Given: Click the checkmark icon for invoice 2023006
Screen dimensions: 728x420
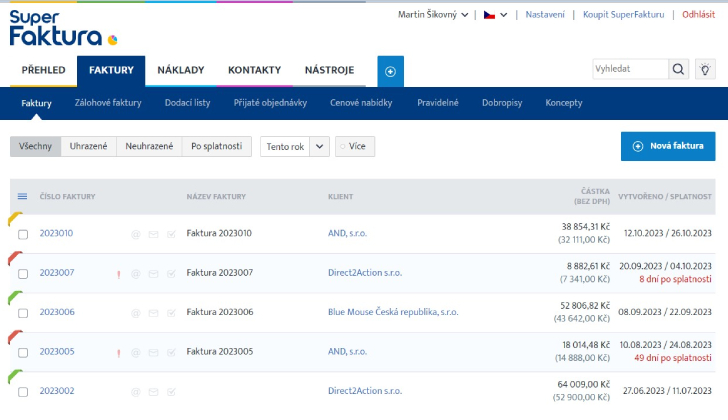Looking at the screenshot, I should click(172, 313).
